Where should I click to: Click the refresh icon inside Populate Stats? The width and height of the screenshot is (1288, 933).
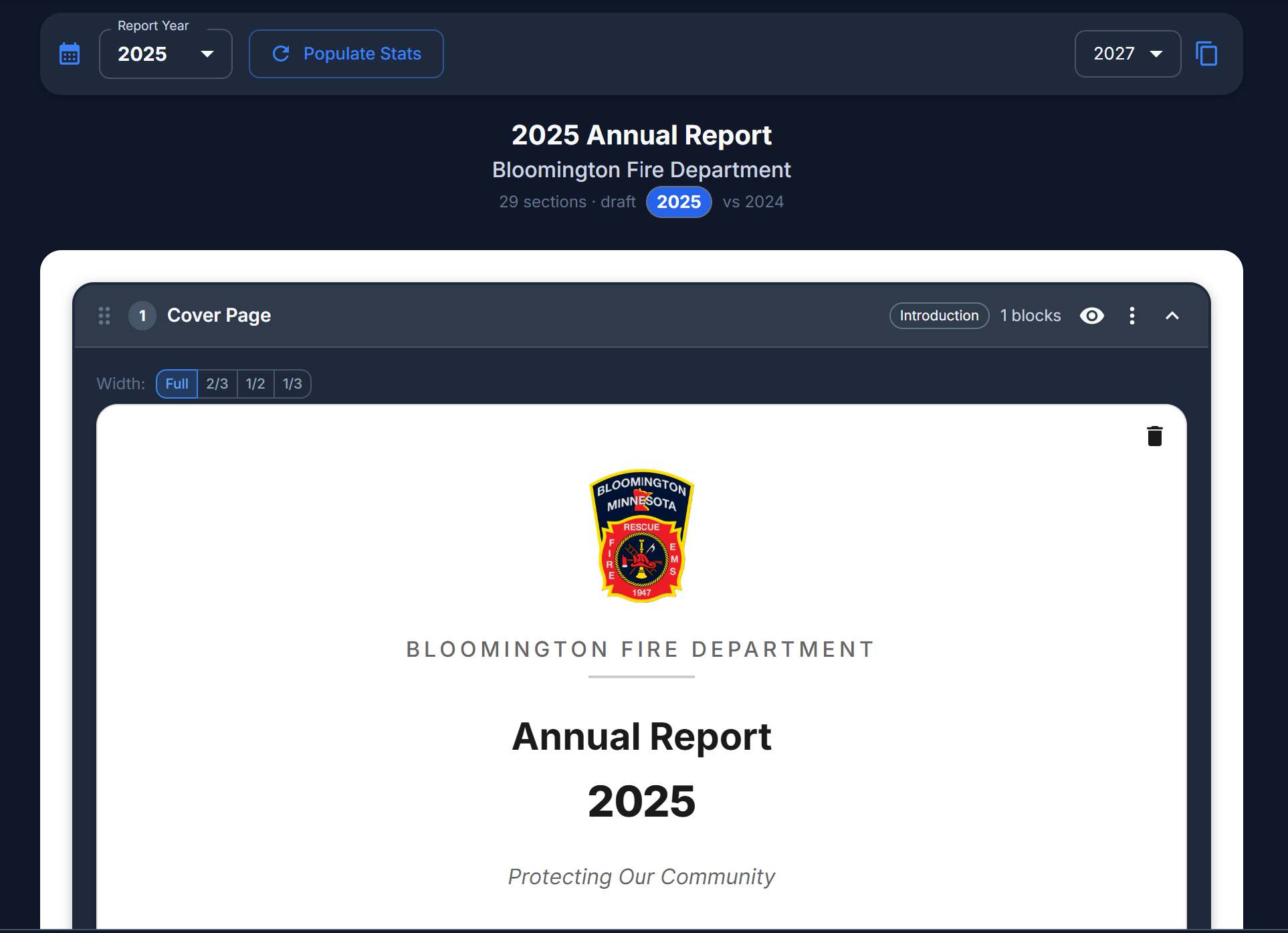pos(282,54)
